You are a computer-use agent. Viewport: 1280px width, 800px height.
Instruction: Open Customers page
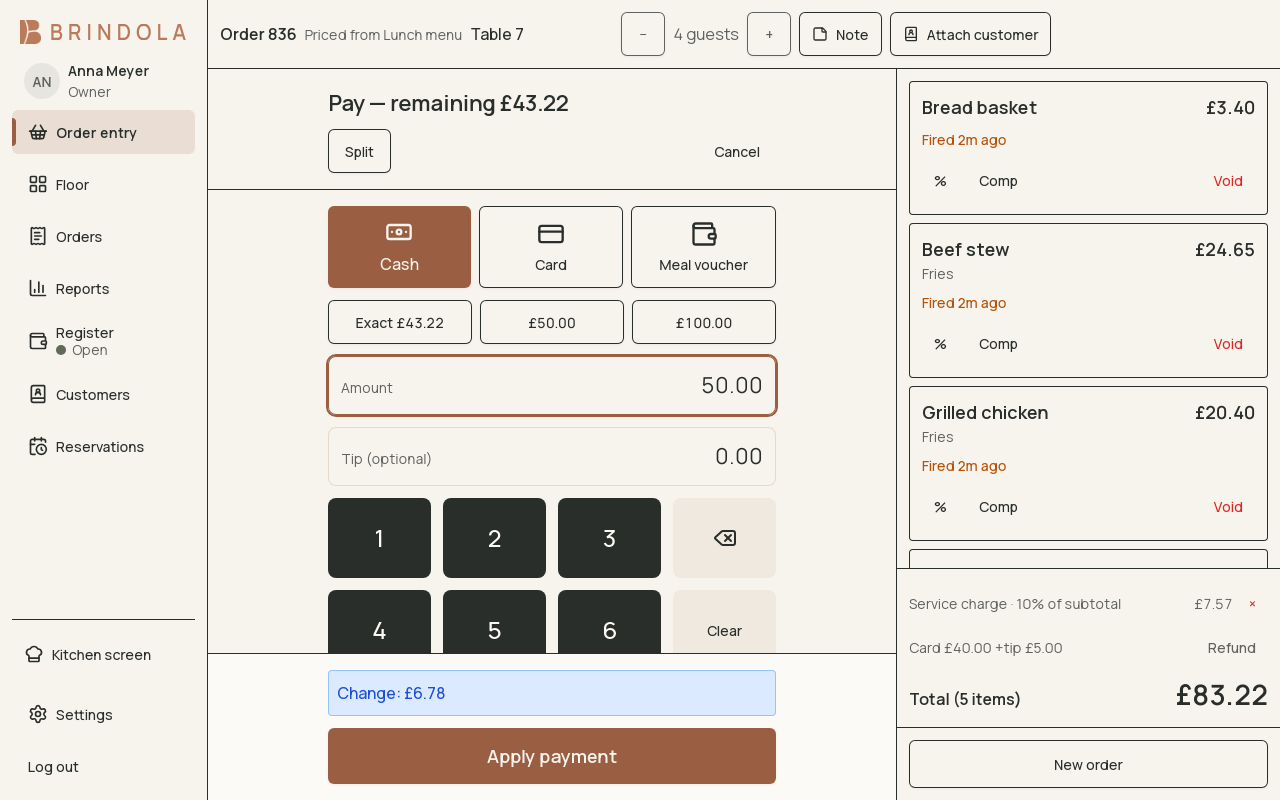[103, 394]
